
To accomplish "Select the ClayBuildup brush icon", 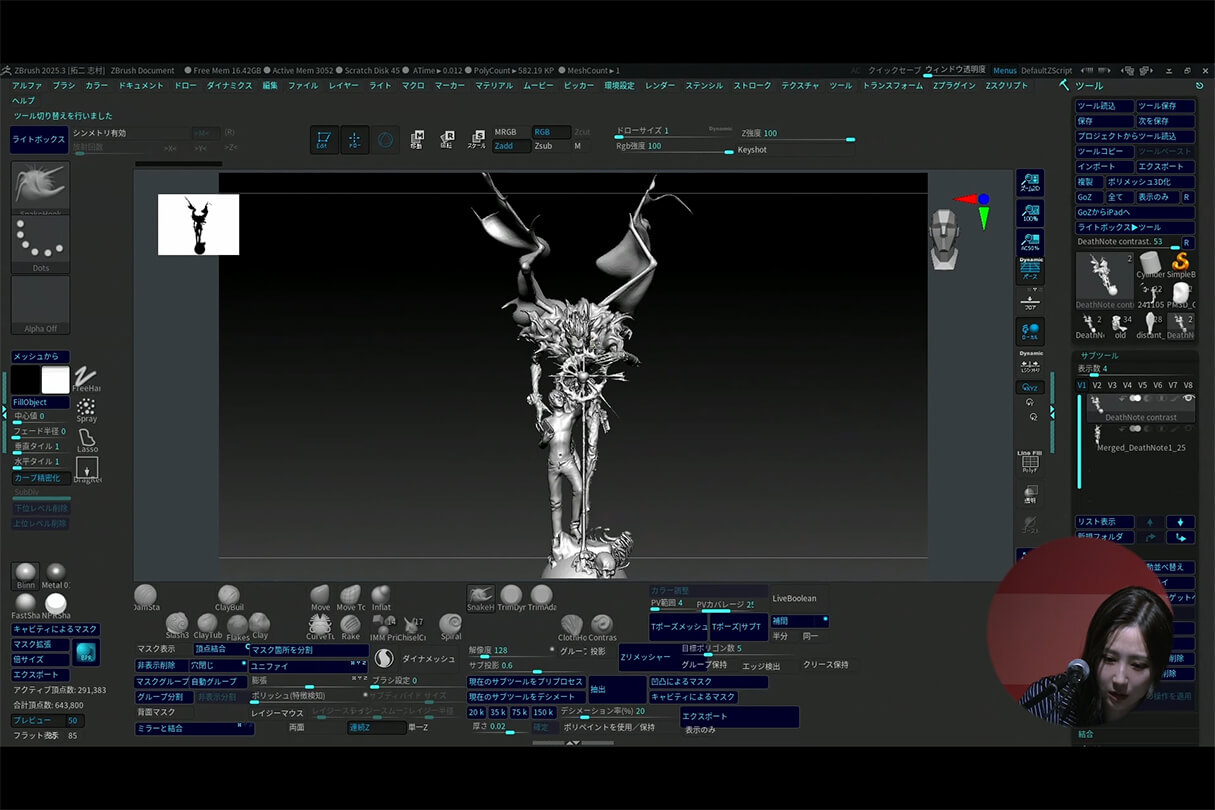I will [x=229, y=596].
